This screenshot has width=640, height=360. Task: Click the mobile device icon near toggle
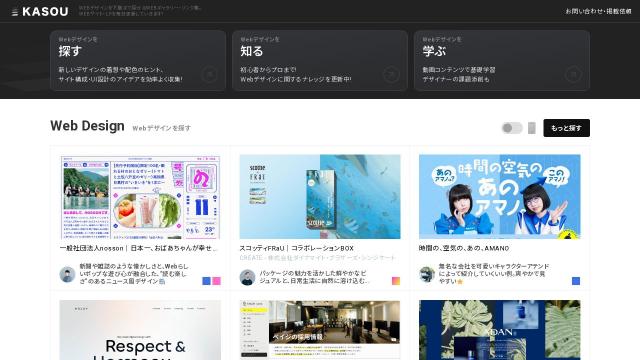(x=531, y=128)
